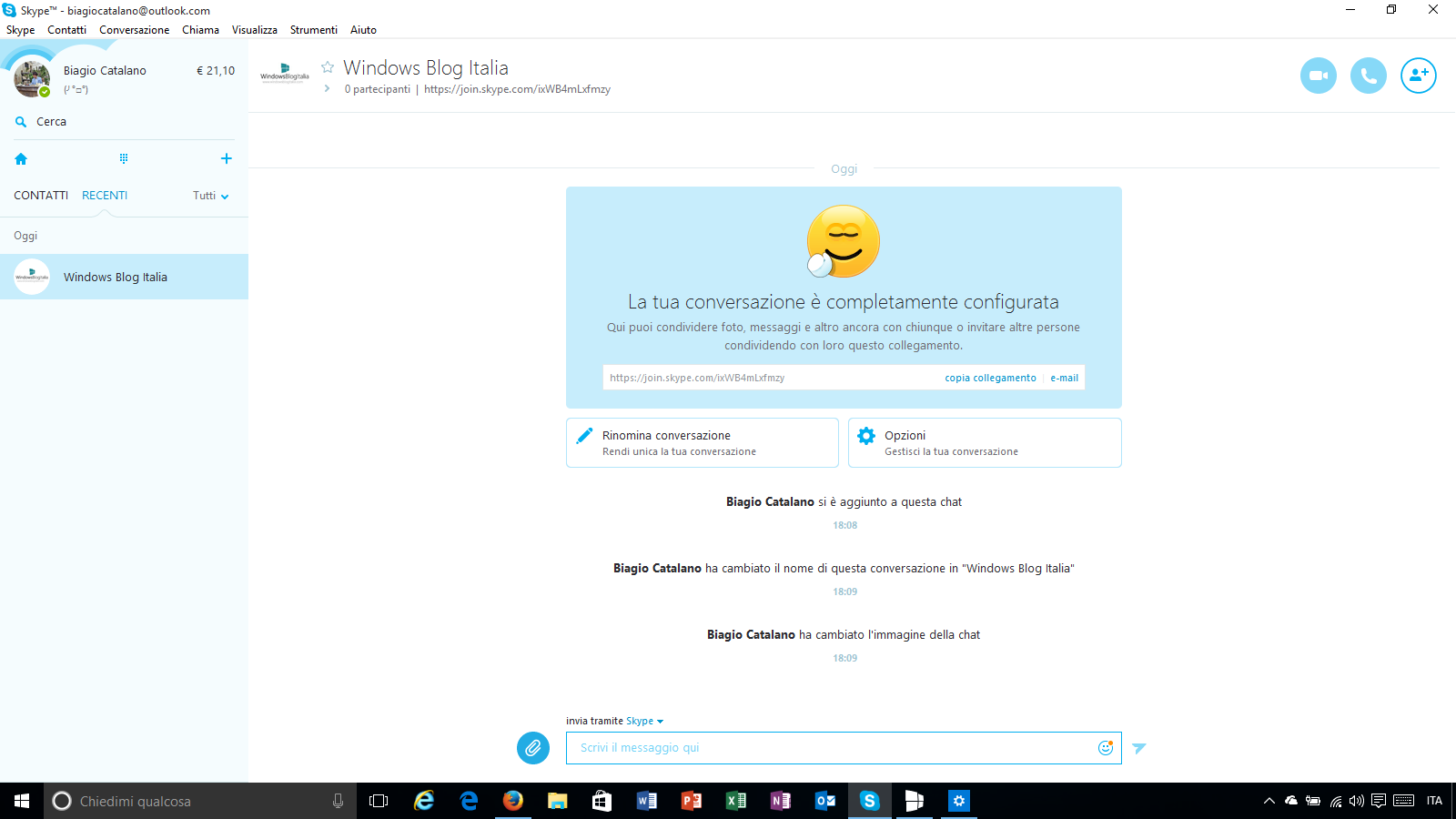Open the Wi-Fi network tray icon
The image size is (1456, 819).
coord(1336,801)
